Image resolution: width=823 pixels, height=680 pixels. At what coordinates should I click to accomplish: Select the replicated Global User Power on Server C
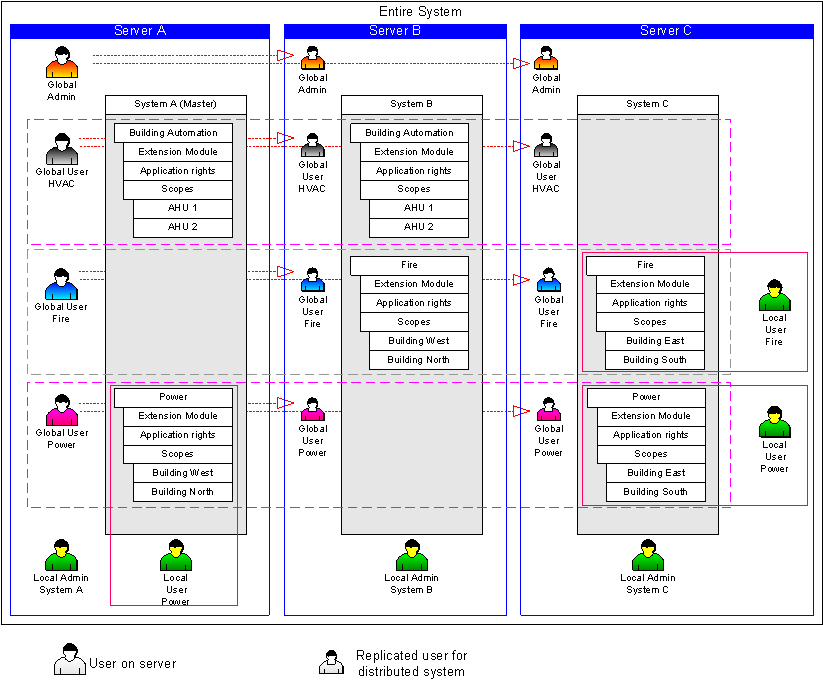[548, 410]
